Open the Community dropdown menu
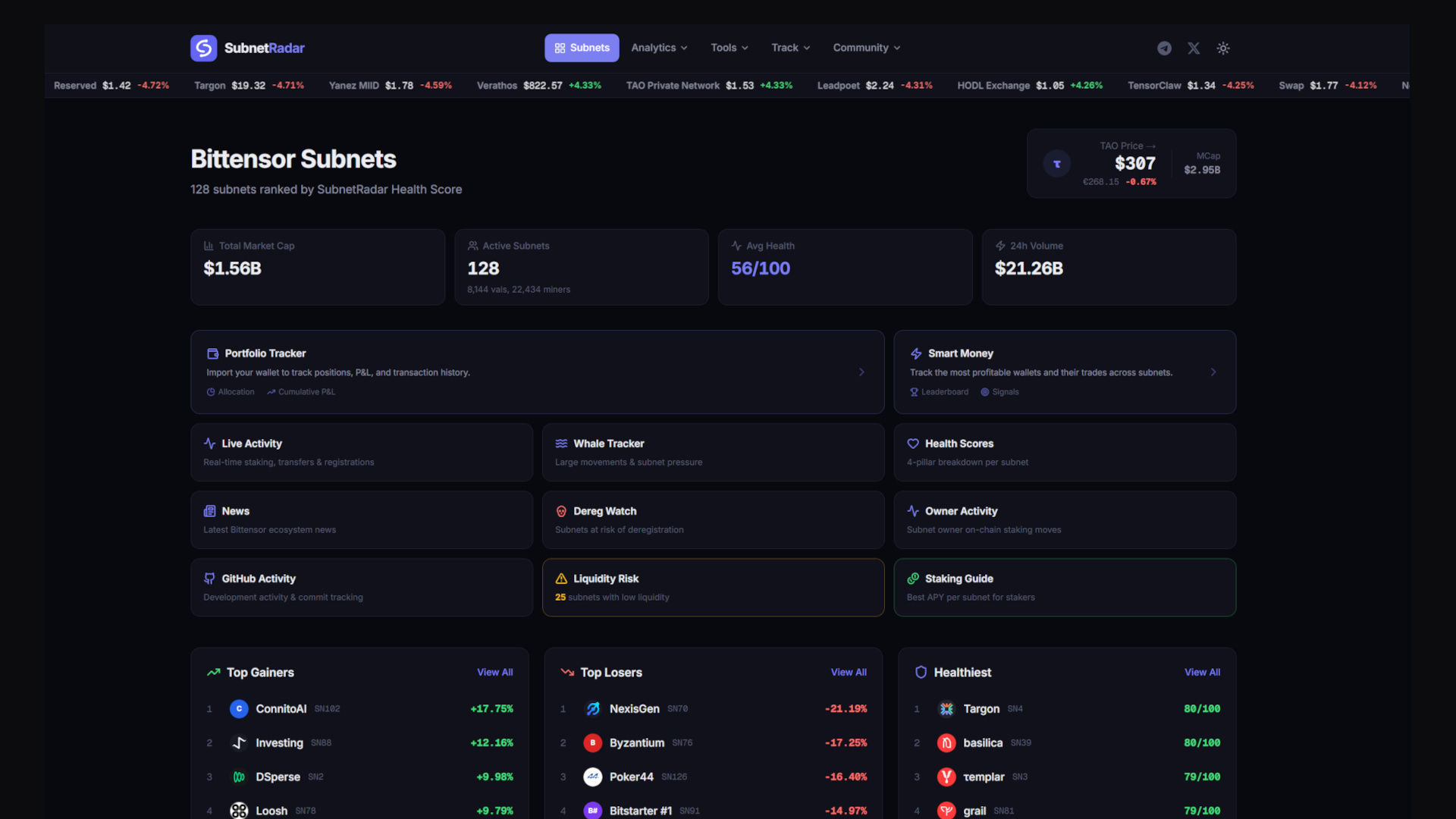The image size is (1456, 819). 866,48
